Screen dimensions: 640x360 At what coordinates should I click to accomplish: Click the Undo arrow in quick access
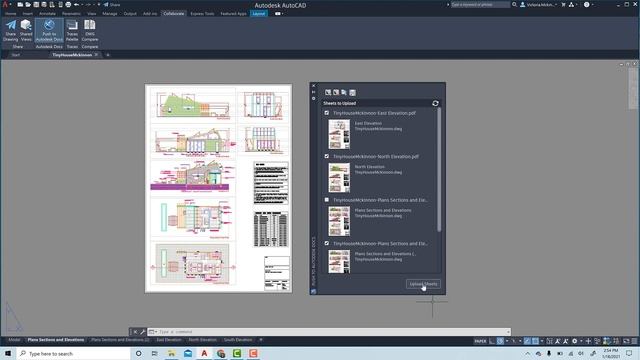[x=76, y=4]
